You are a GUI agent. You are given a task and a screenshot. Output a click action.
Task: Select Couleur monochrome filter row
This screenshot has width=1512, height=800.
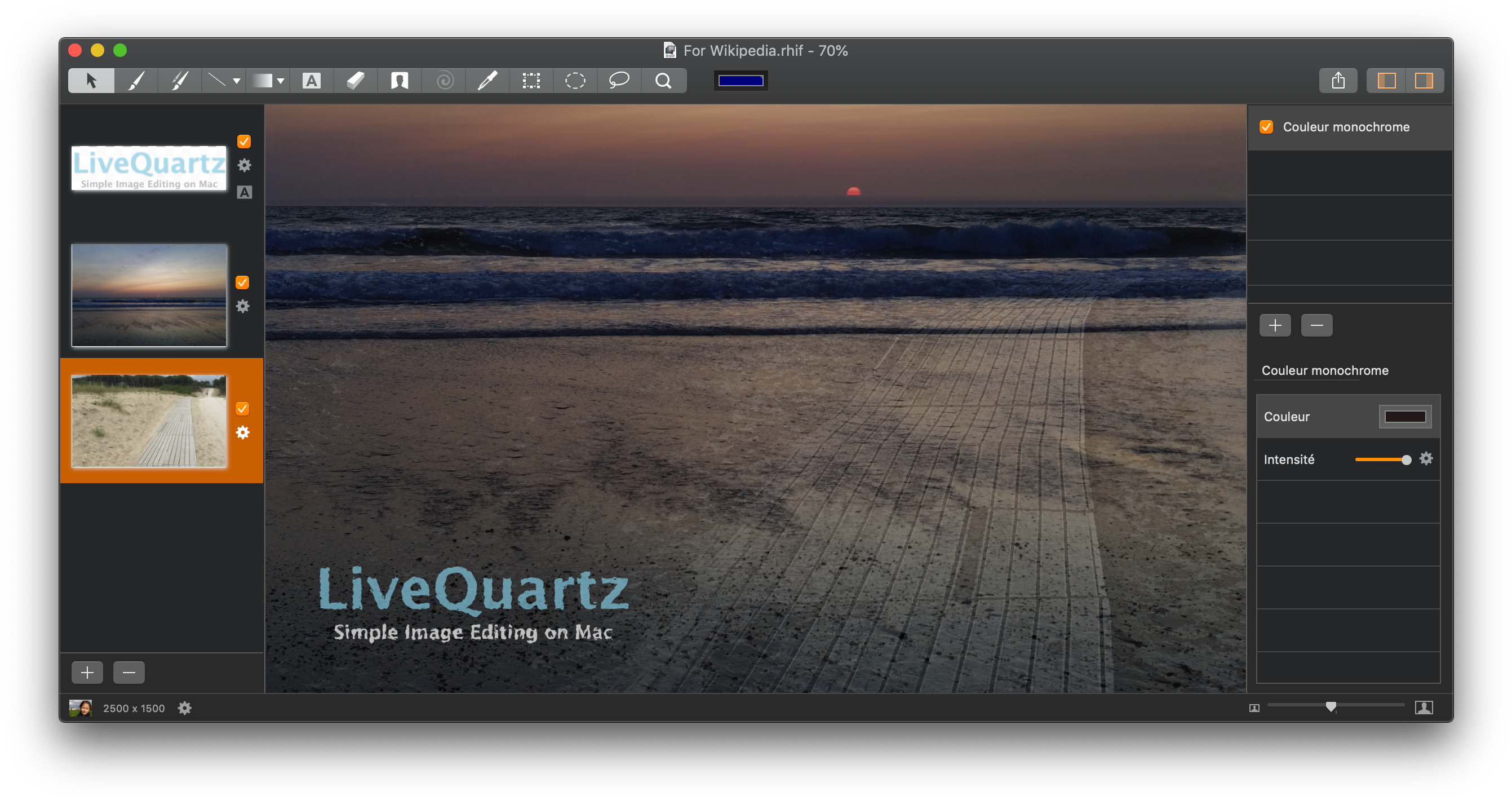click(1351, 127)
